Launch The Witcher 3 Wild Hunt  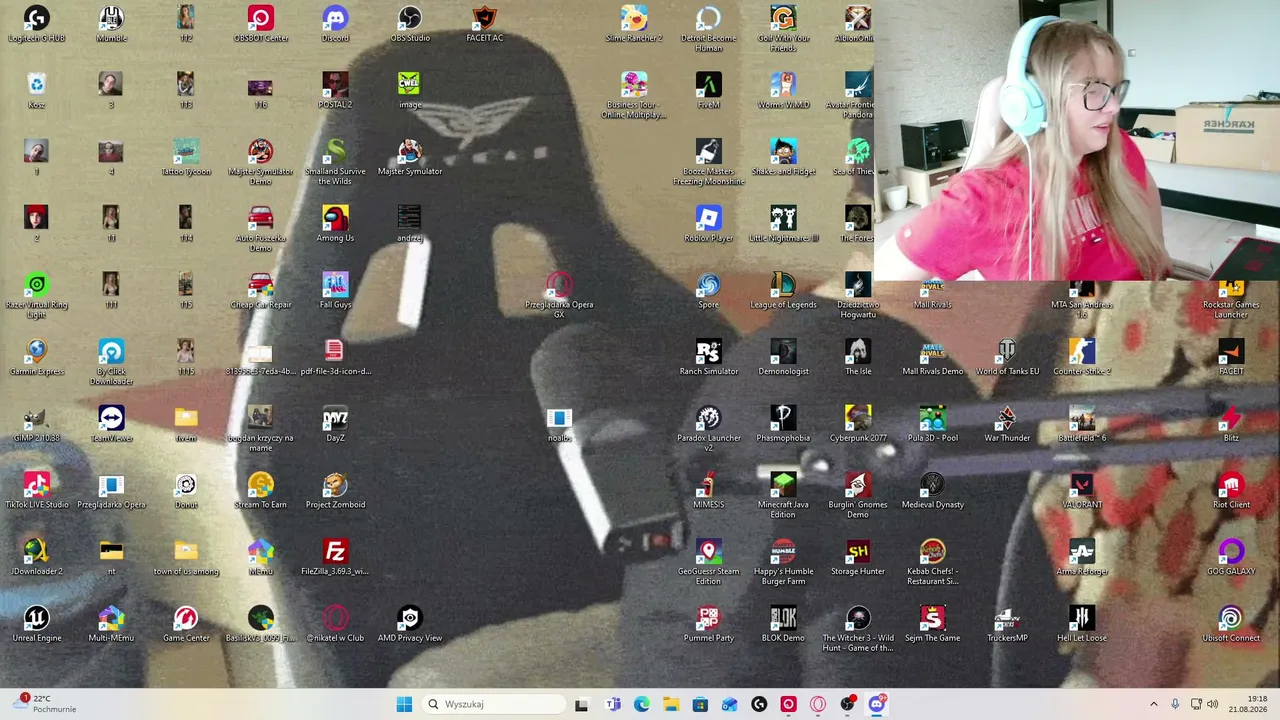tap(857, 629)
